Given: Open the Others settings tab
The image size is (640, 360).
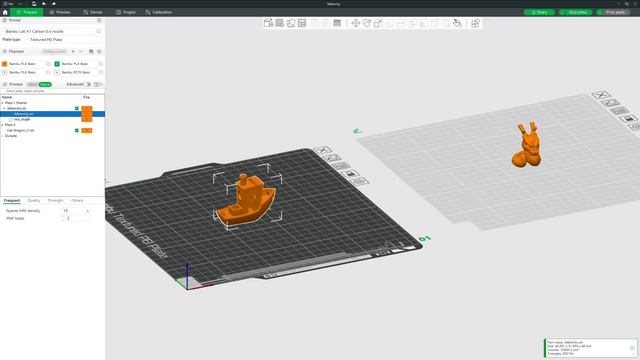Looking at the screenshot, I should (x=77, y=201).
